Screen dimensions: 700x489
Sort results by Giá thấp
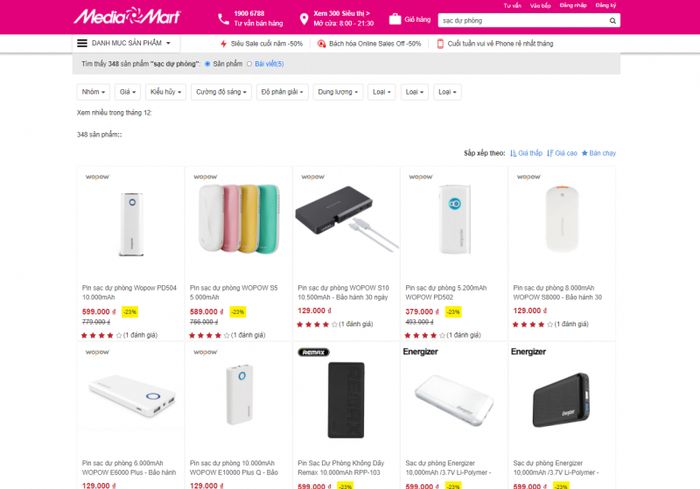(526, 153)
